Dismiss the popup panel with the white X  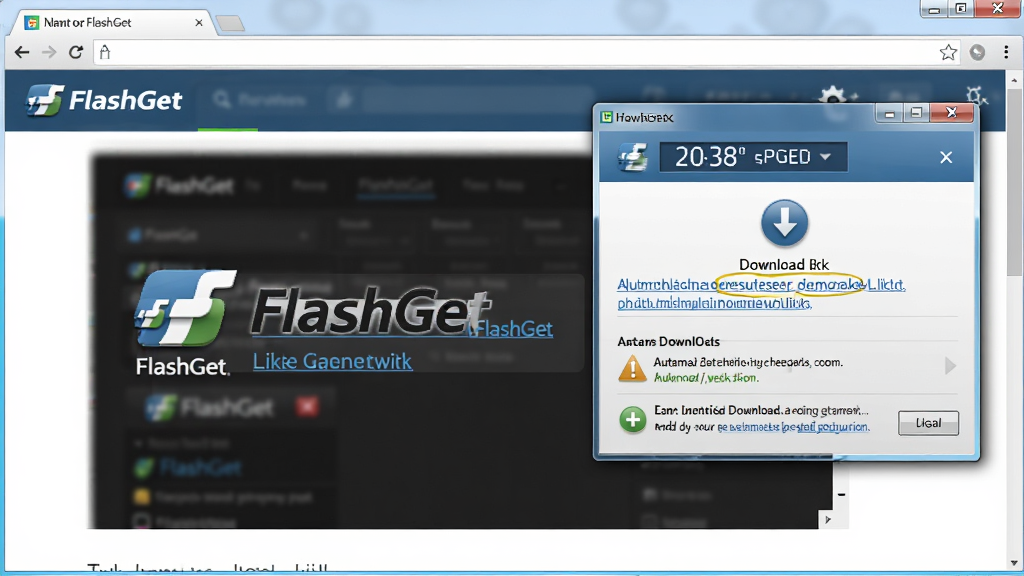click(x=946, y=157)
